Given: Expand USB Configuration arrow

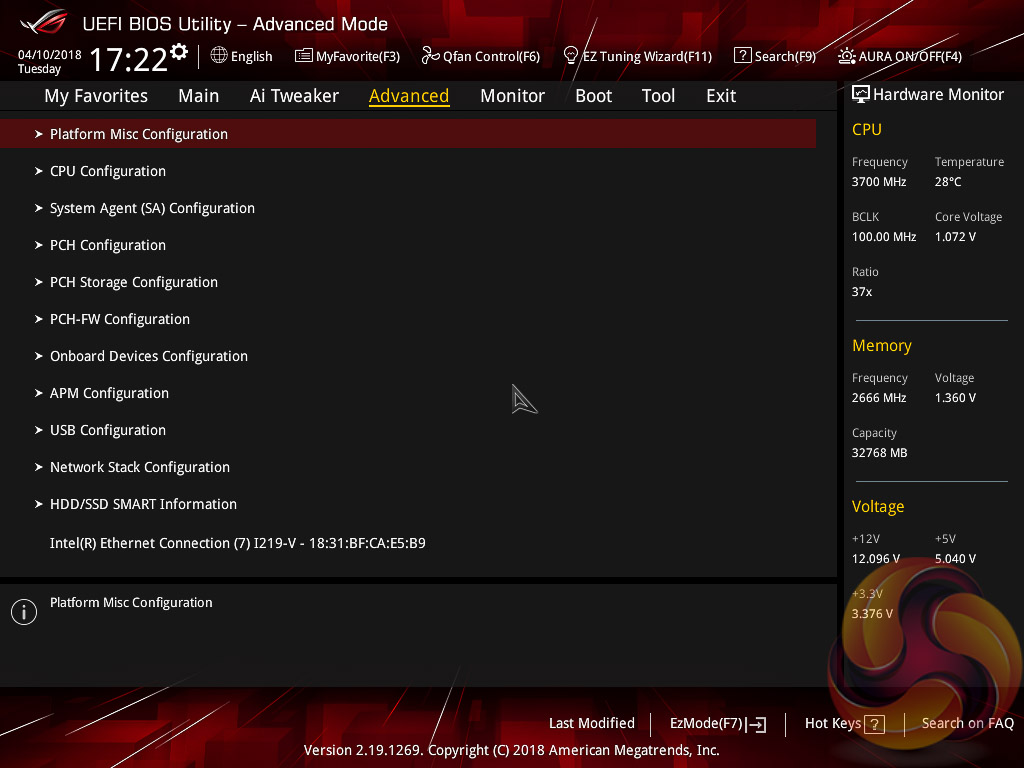Looking at the screenshot, I should [x=39, y=430].
